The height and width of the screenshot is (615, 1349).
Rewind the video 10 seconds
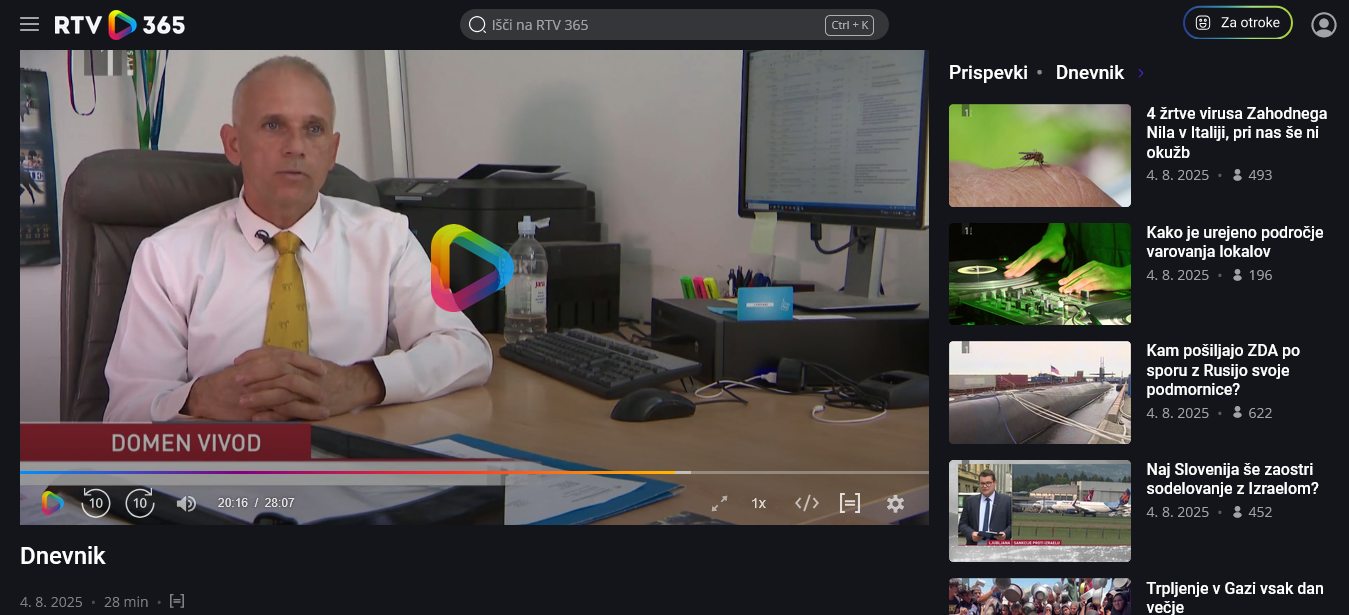click(x=95, y=503)
